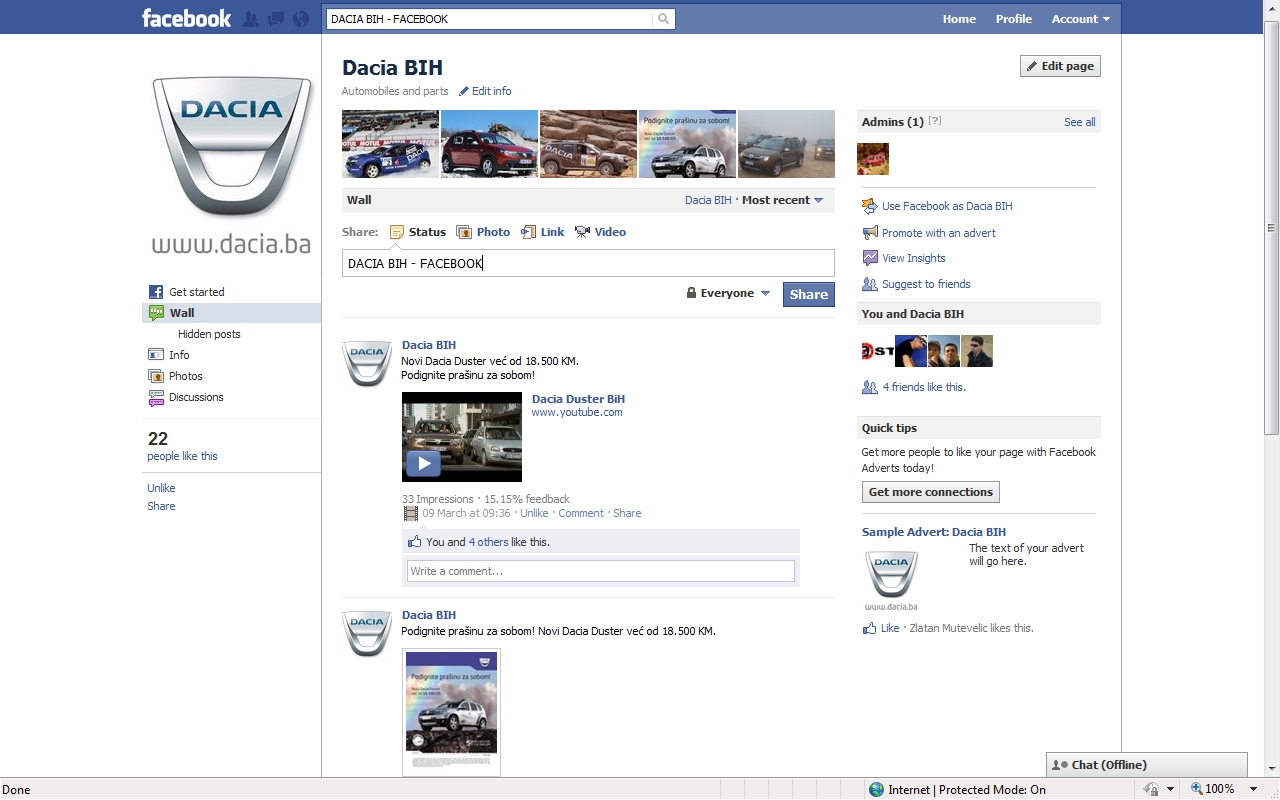Click Get more connections button
Image resolution: width=1280 pixels, height=800 pixels.
[x=931, y=492]
